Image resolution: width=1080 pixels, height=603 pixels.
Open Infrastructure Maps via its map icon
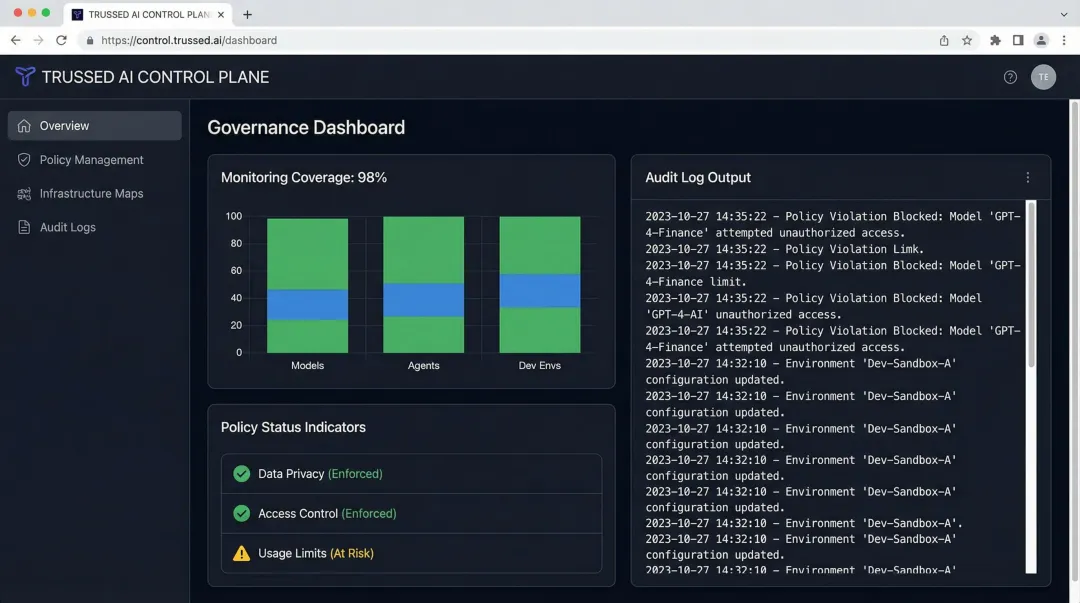(x=22, y=193)
